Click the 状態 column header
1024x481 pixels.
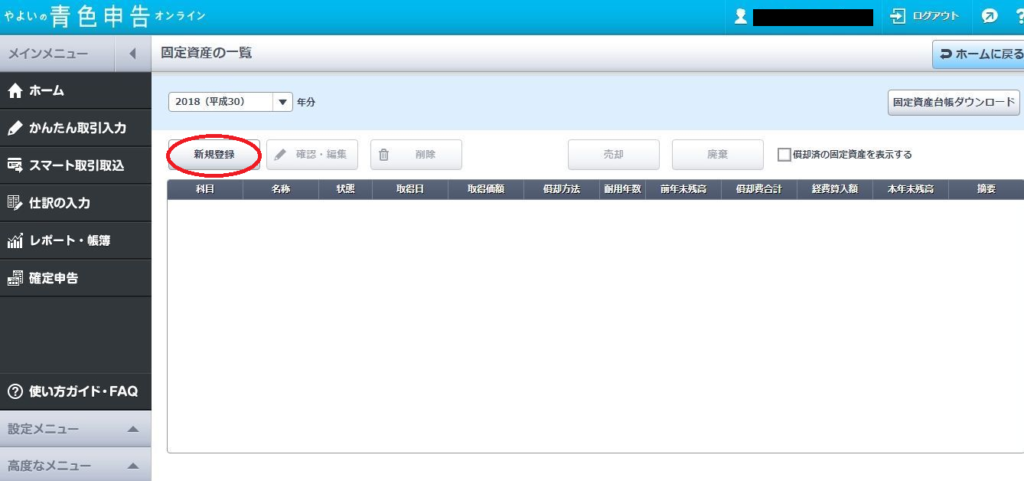tap(345, 189)
